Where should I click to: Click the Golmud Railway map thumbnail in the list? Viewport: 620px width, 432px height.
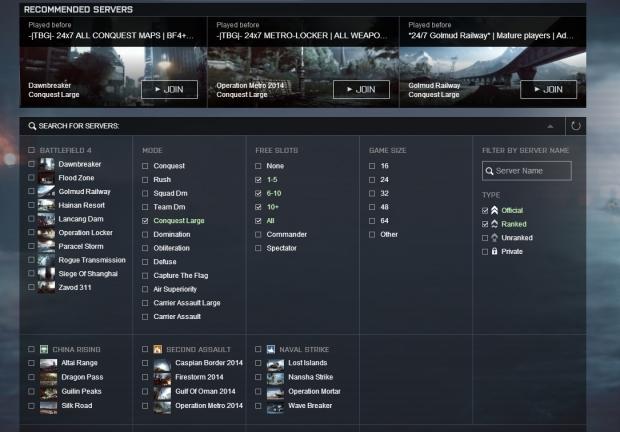[46, 192]
